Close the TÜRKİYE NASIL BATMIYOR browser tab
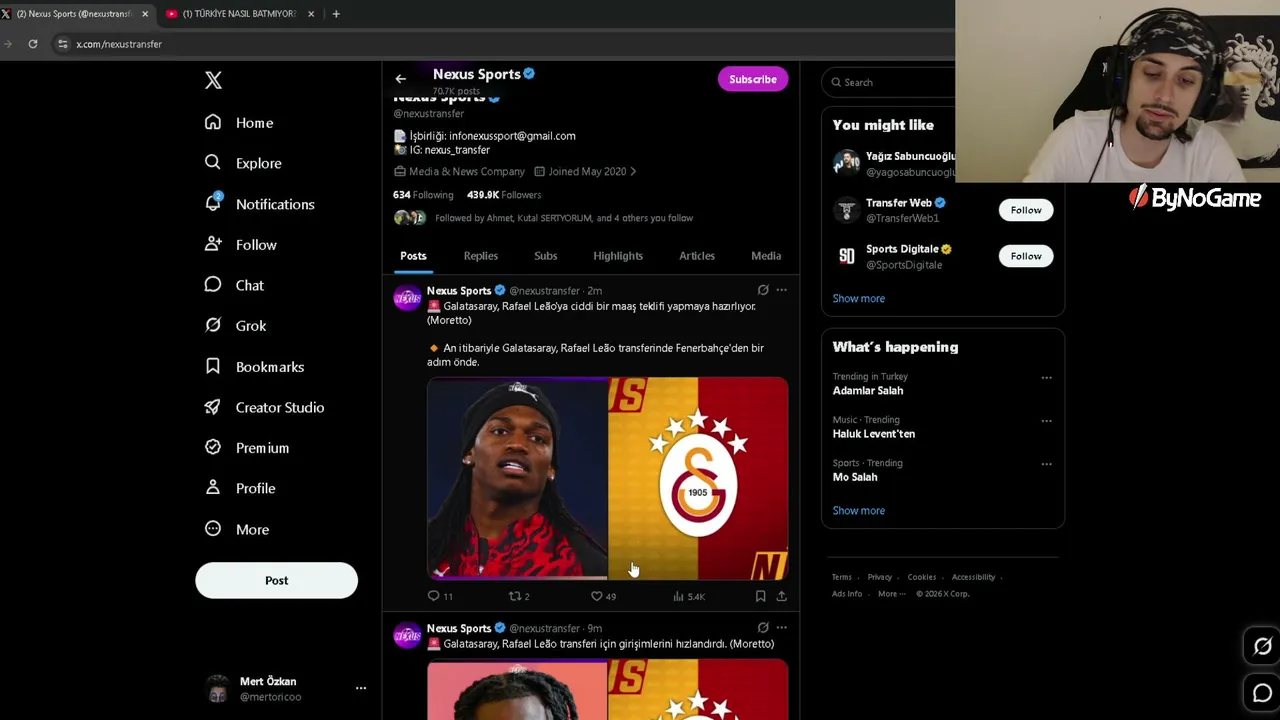 311,14
